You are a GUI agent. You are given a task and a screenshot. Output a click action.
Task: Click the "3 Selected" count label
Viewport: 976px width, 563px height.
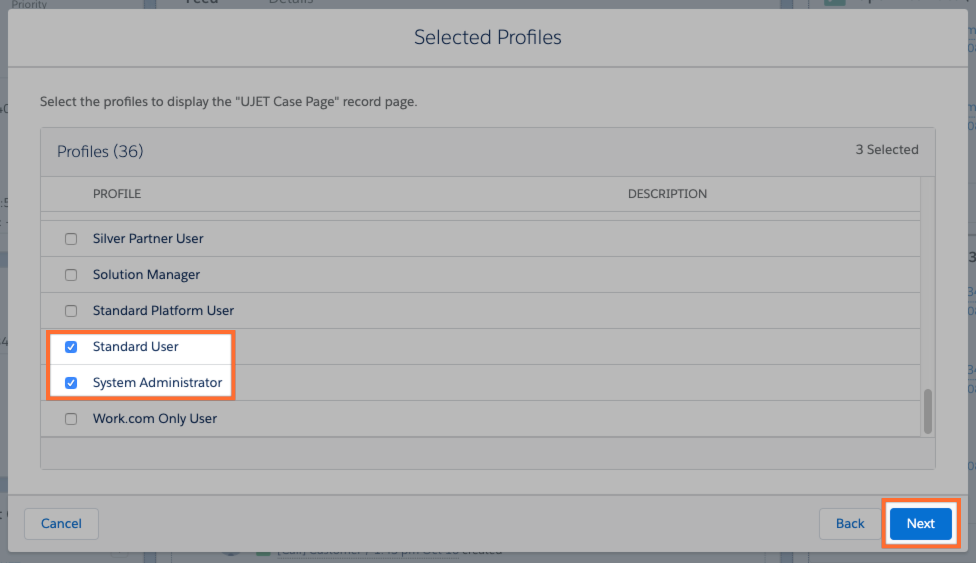(x=886, y=150)
